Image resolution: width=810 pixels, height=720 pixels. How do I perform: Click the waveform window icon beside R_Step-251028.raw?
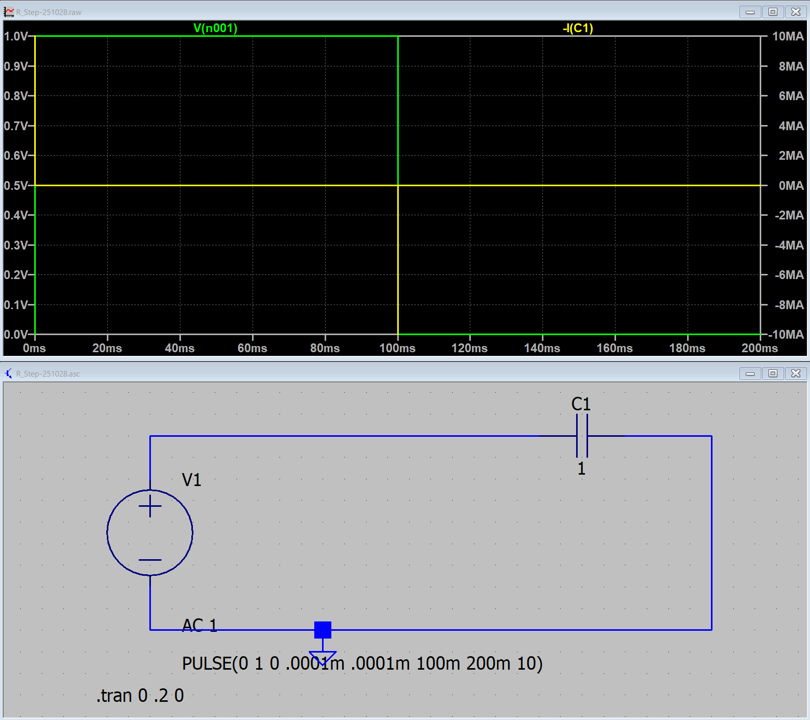pyautogui.click(x=9, y=12)
